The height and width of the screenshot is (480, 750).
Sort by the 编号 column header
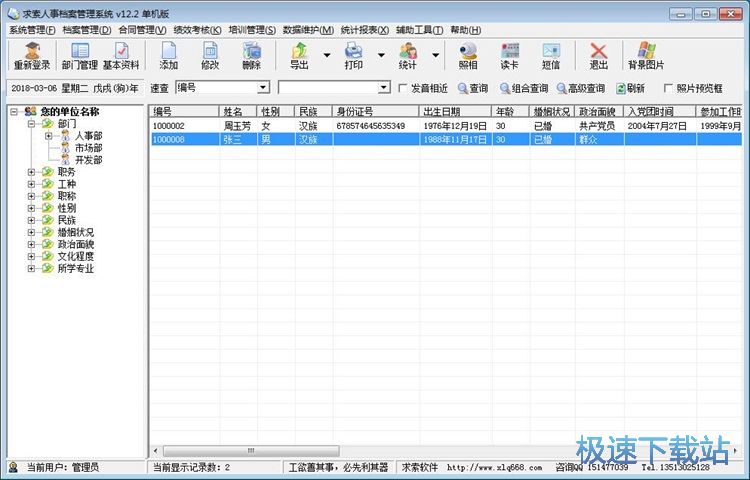coord(184,112)
